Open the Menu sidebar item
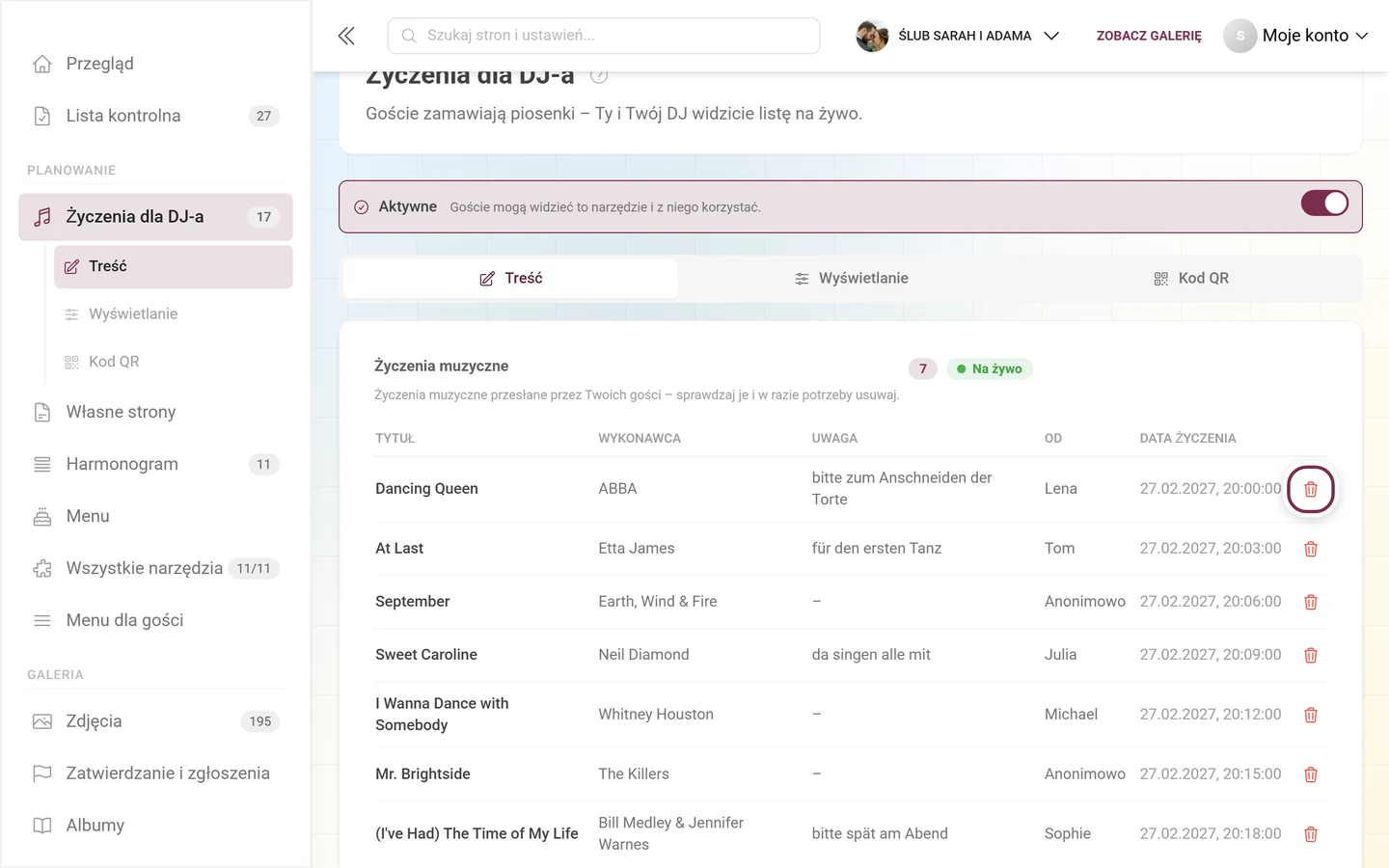The height and width of the screenshot is (868, 1389). coord(154,516)
